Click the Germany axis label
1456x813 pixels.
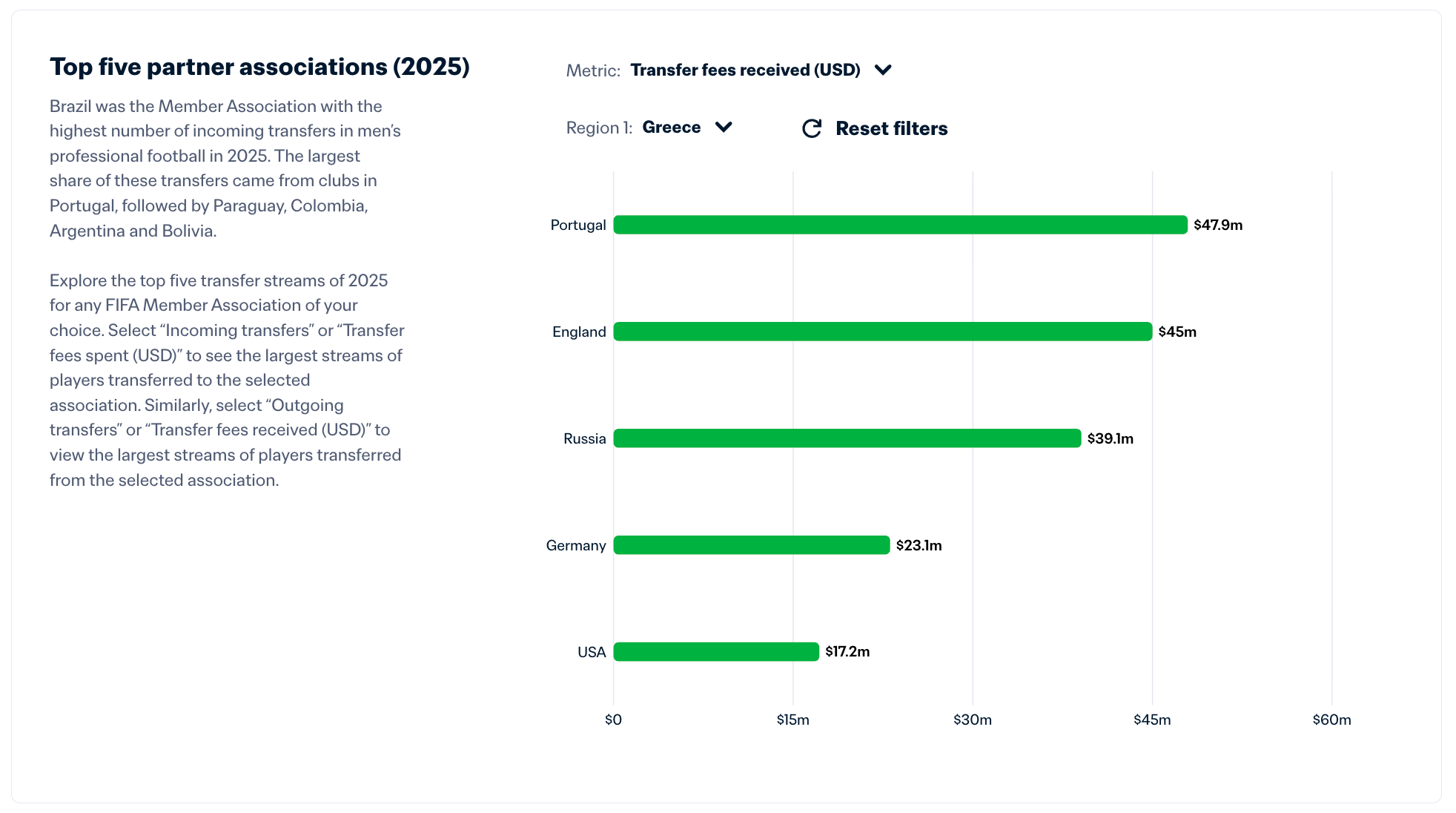tap(575, 545)
